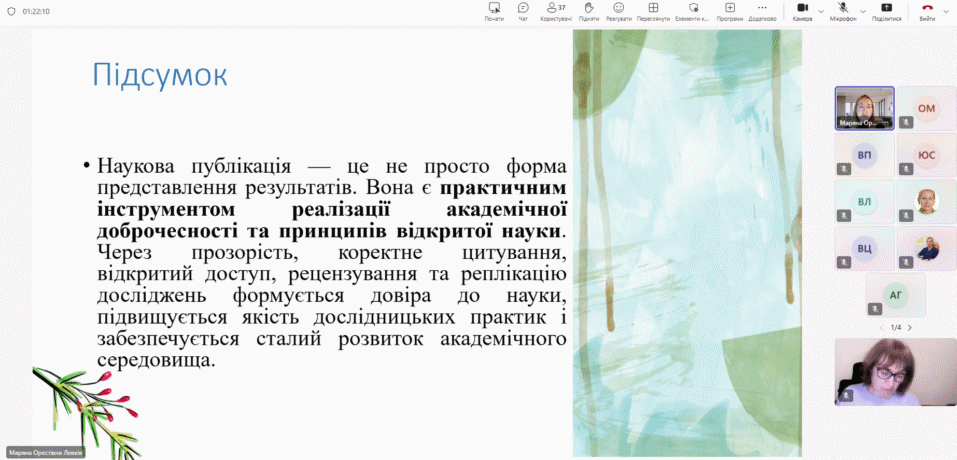Screen dimensions: 957x460
Task: Open the Чат (chat) panel
Action: 523,11
